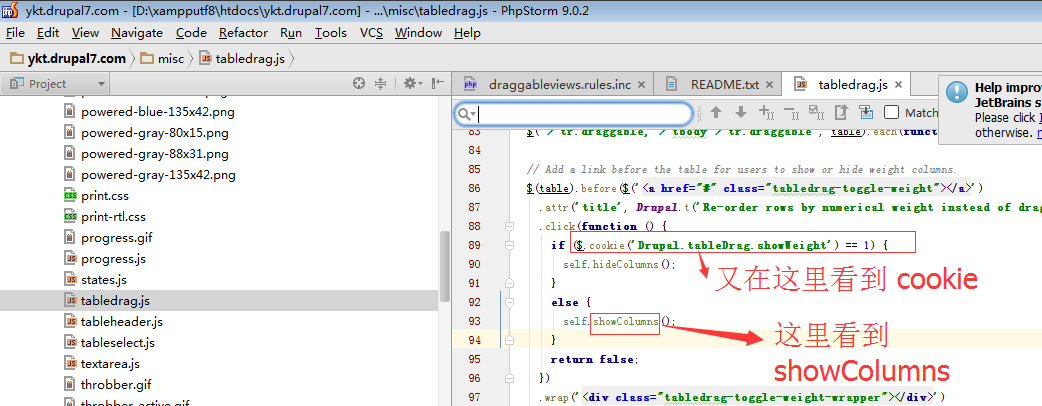Open the Project panel gear settings
This screenshot has height=406, width=1042.
(x=410, y=84)
